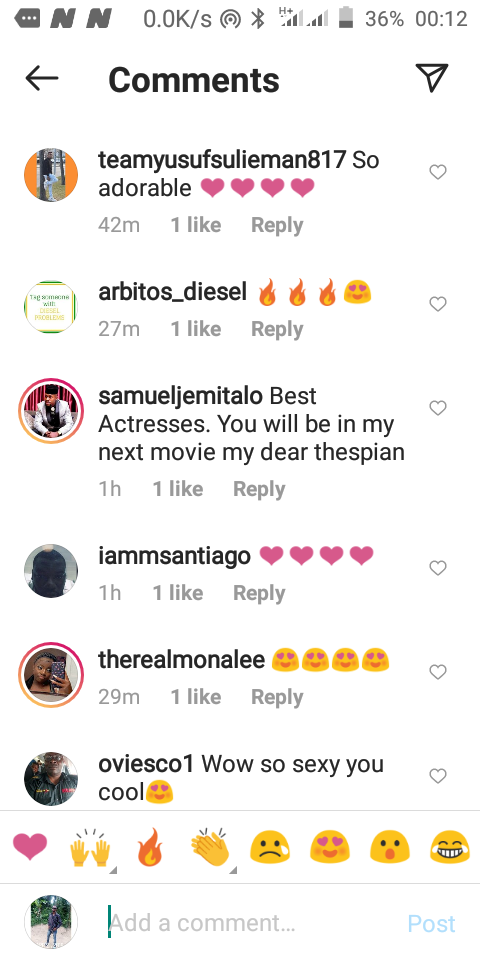Insert the heart-eyes emoji
The image size is (480, 960).
[329, 848]
